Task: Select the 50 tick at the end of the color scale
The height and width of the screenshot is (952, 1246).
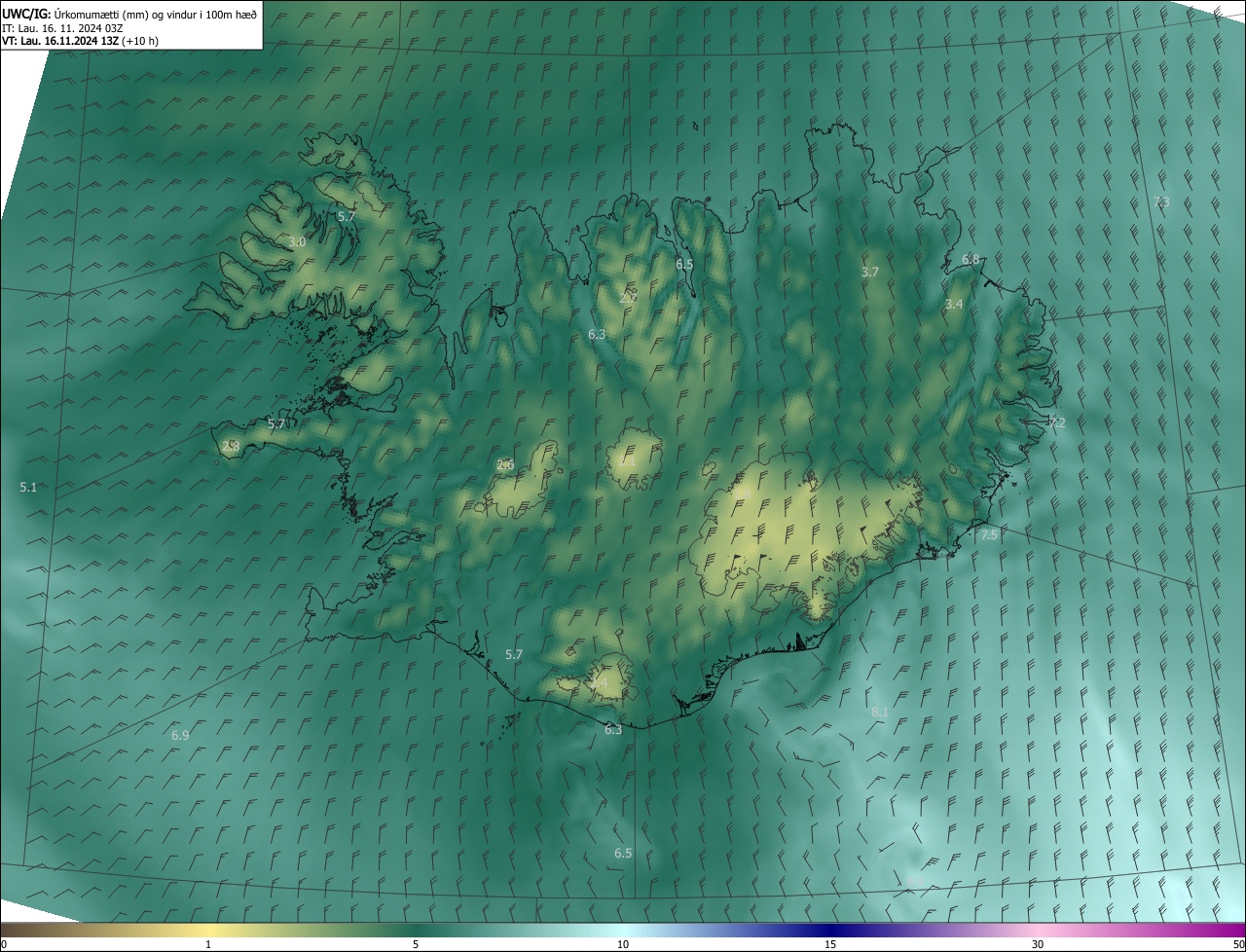Action: click(x=1237, y=944)
